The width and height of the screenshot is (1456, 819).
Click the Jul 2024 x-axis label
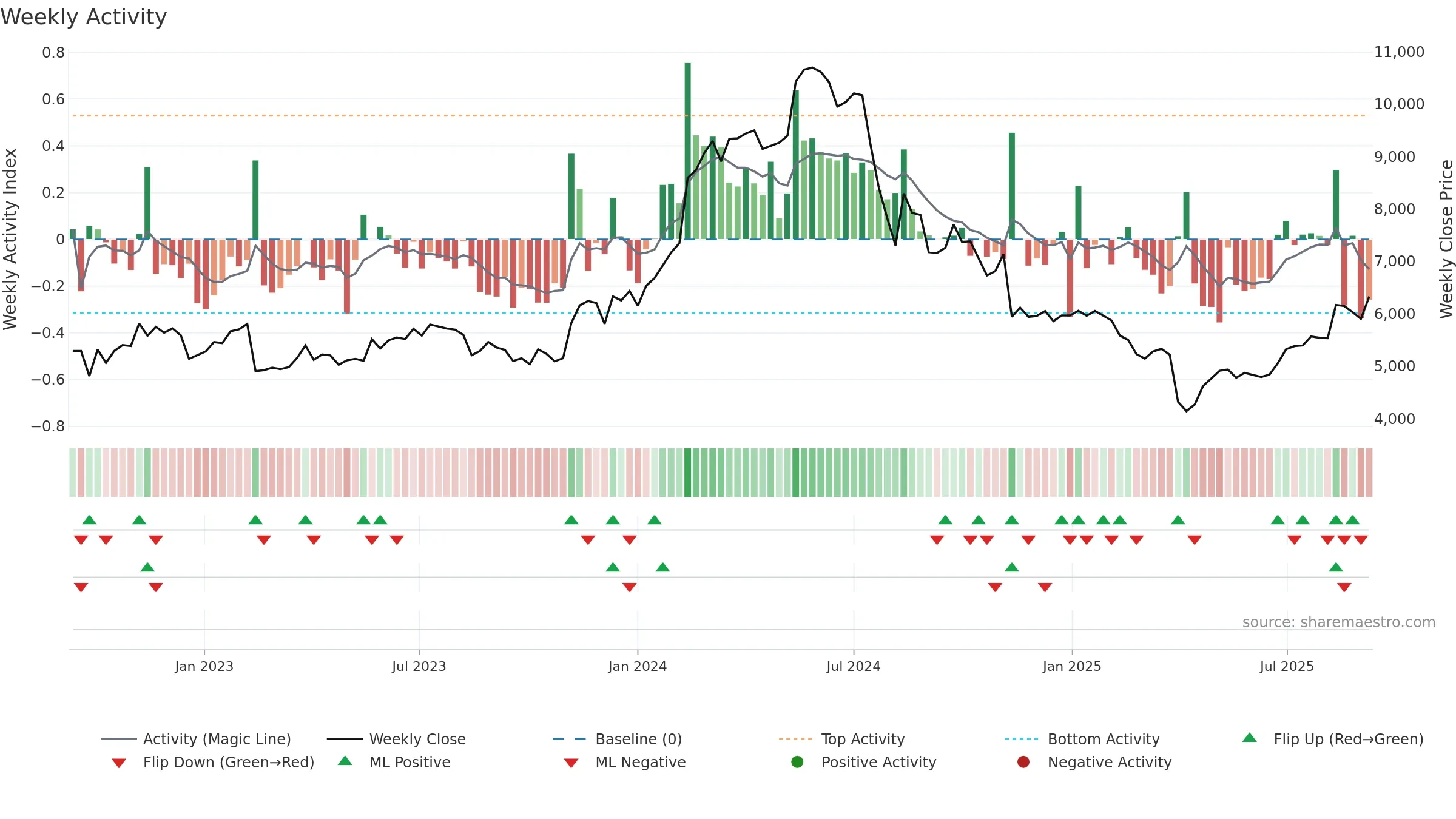(x=854, y=666)
